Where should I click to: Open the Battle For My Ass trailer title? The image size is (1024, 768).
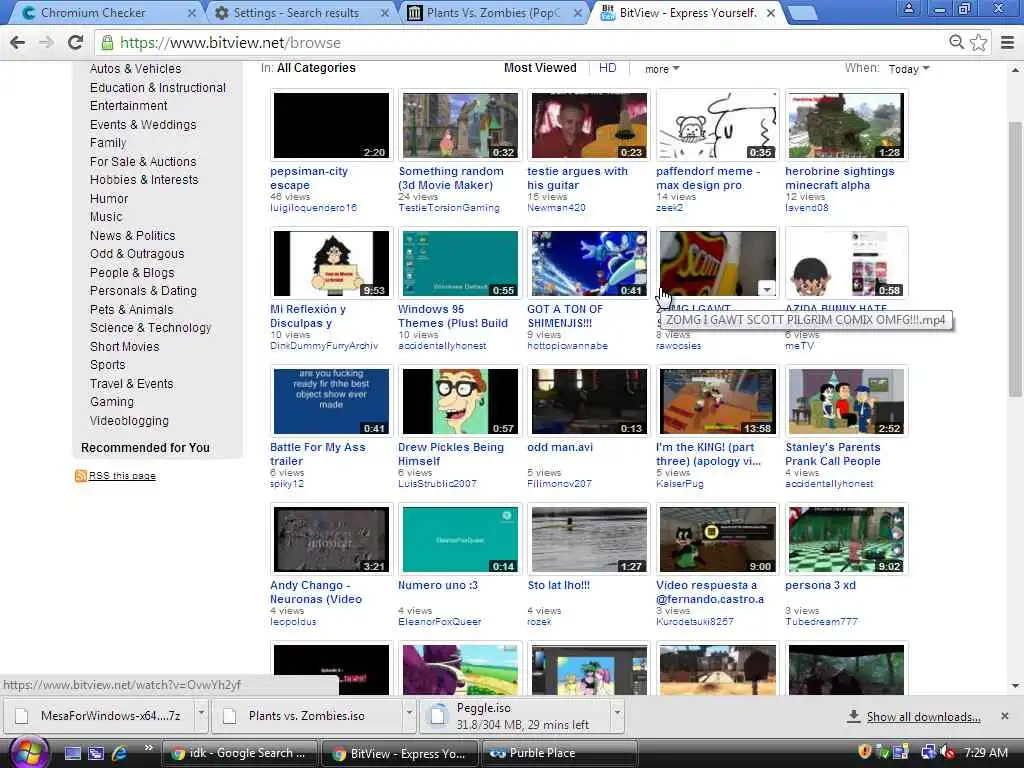pos(317,454)
